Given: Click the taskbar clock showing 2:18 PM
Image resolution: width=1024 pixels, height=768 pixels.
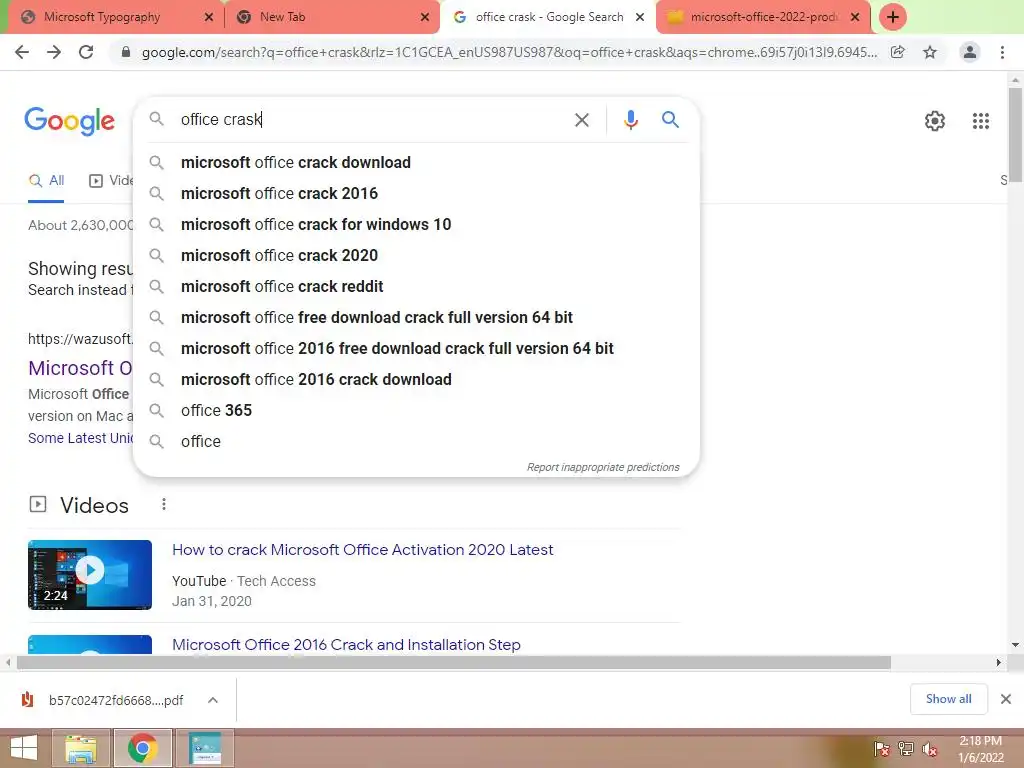Looking at the screenshot, I should (x=980, y=749).
